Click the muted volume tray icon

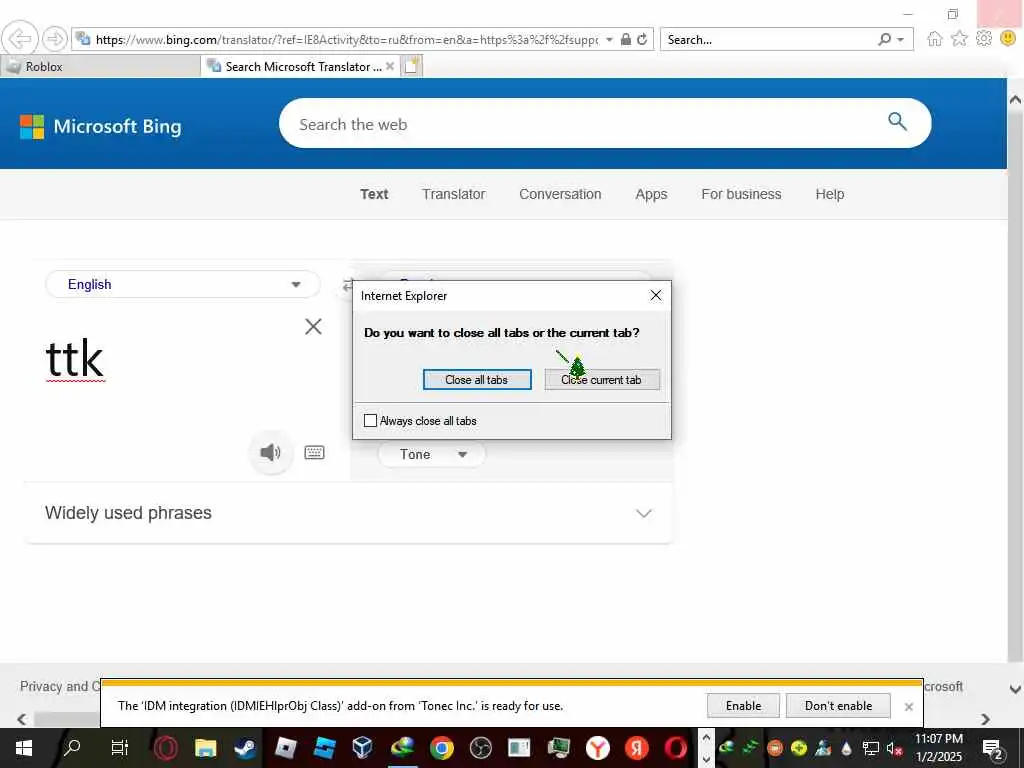coord(894,748)
